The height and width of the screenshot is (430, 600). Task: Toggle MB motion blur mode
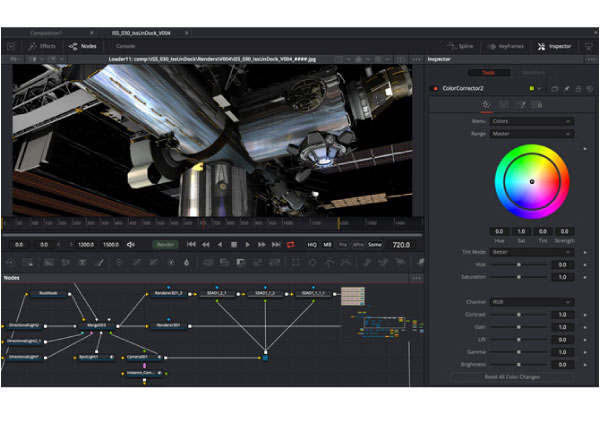click(328, 244)
